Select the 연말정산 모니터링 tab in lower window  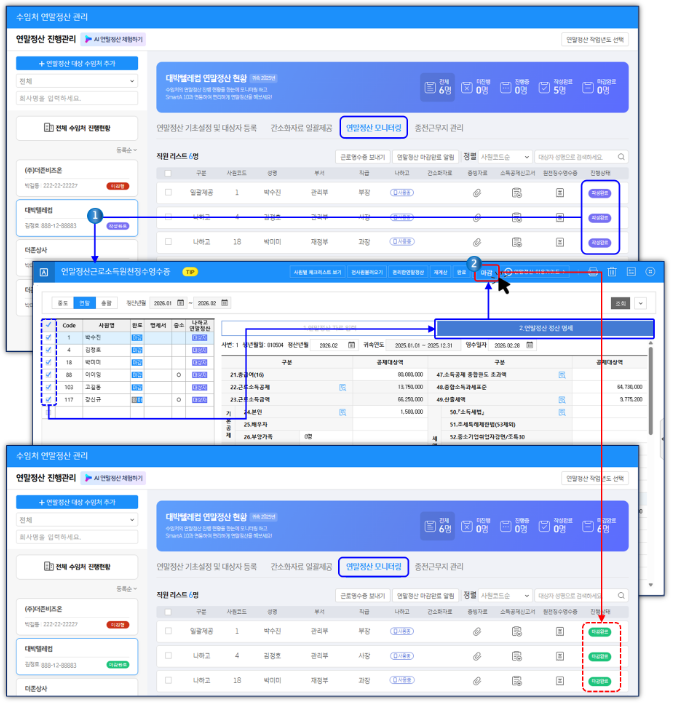(x=374, y=567)
